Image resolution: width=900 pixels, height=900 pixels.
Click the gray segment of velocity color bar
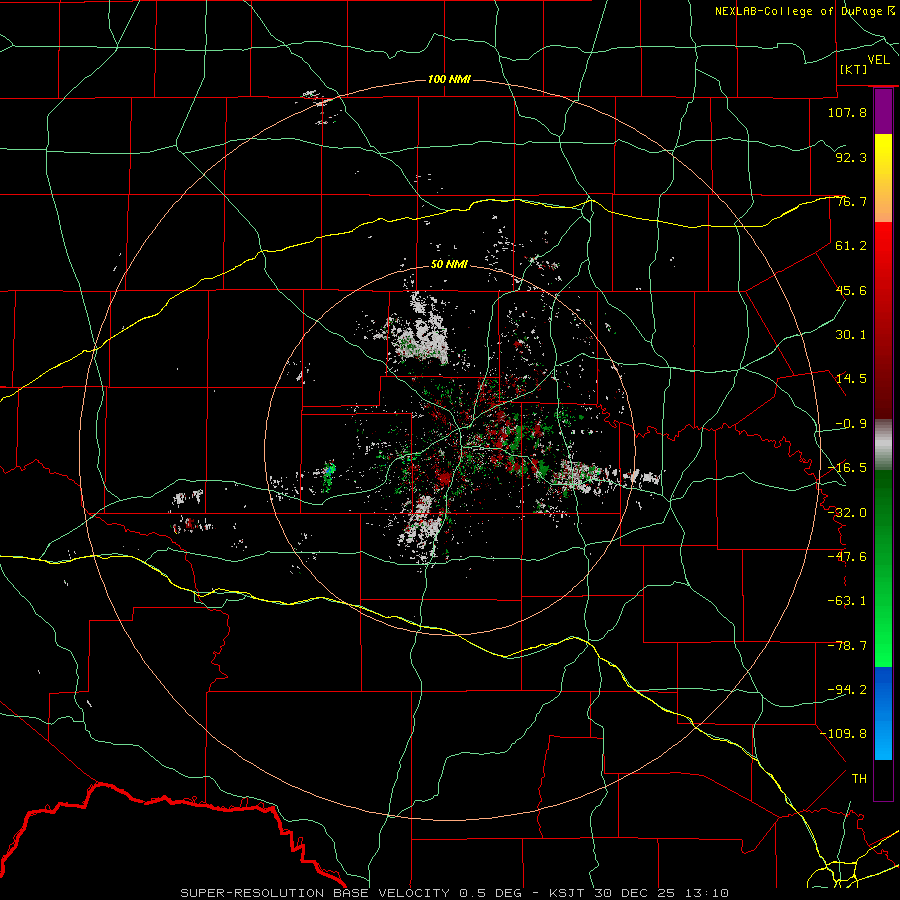pyautogui.click(x=883, y=445)
